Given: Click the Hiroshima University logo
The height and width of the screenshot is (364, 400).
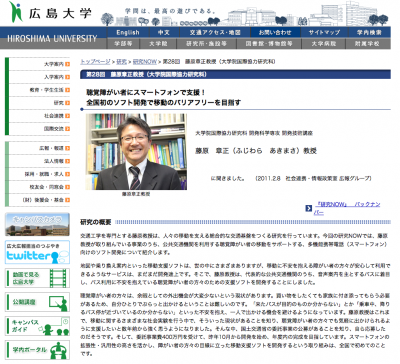Looking at the screenshot, I should (x=50, y=12).
